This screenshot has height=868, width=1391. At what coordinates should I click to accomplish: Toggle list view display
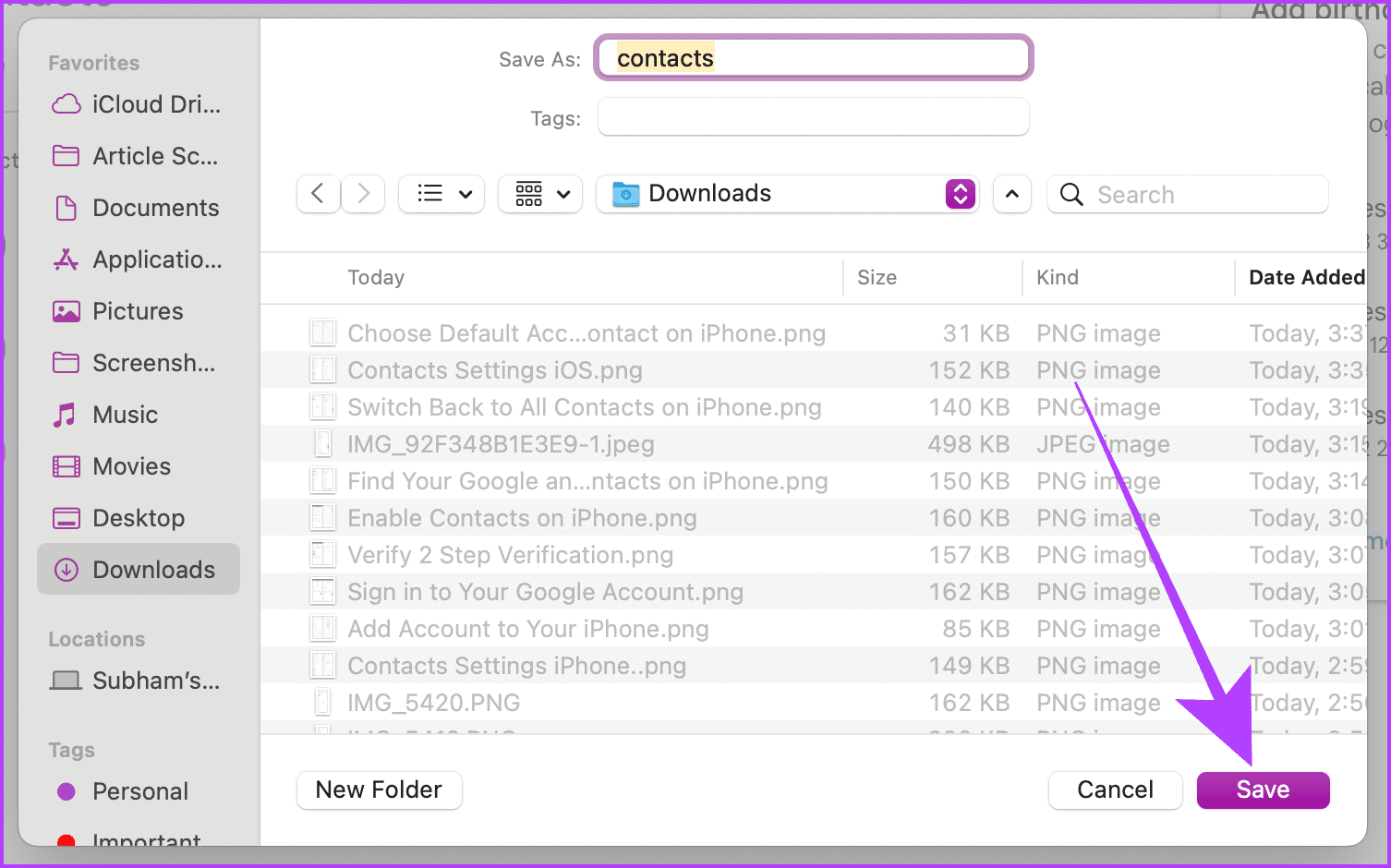[x=430, y=194]
